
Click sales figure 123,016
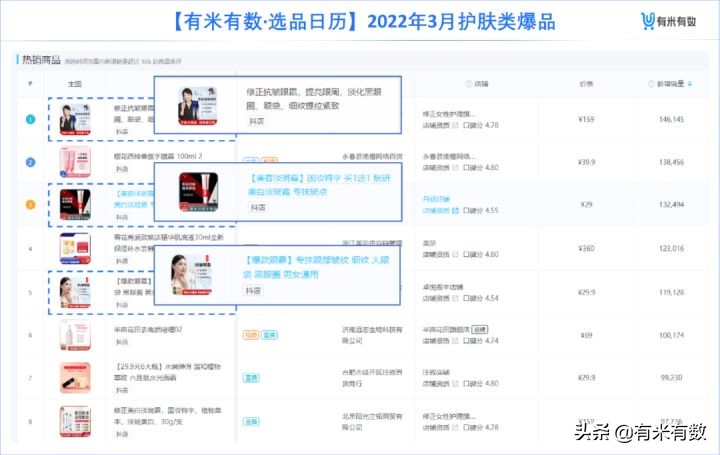tap(671, 248)
